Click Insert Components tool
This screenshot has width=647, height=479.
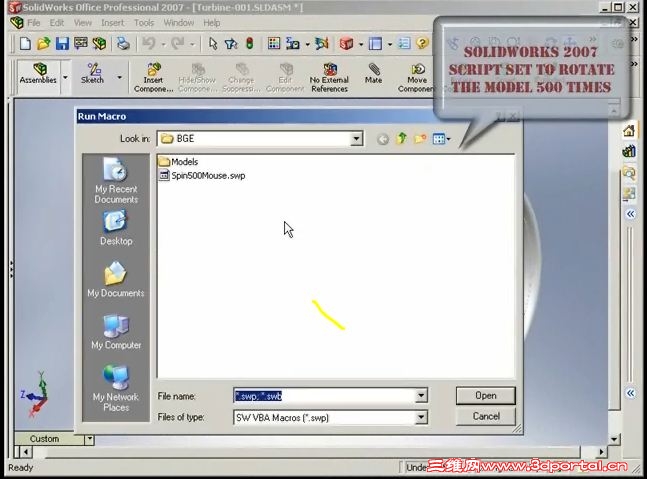(153, 78)
